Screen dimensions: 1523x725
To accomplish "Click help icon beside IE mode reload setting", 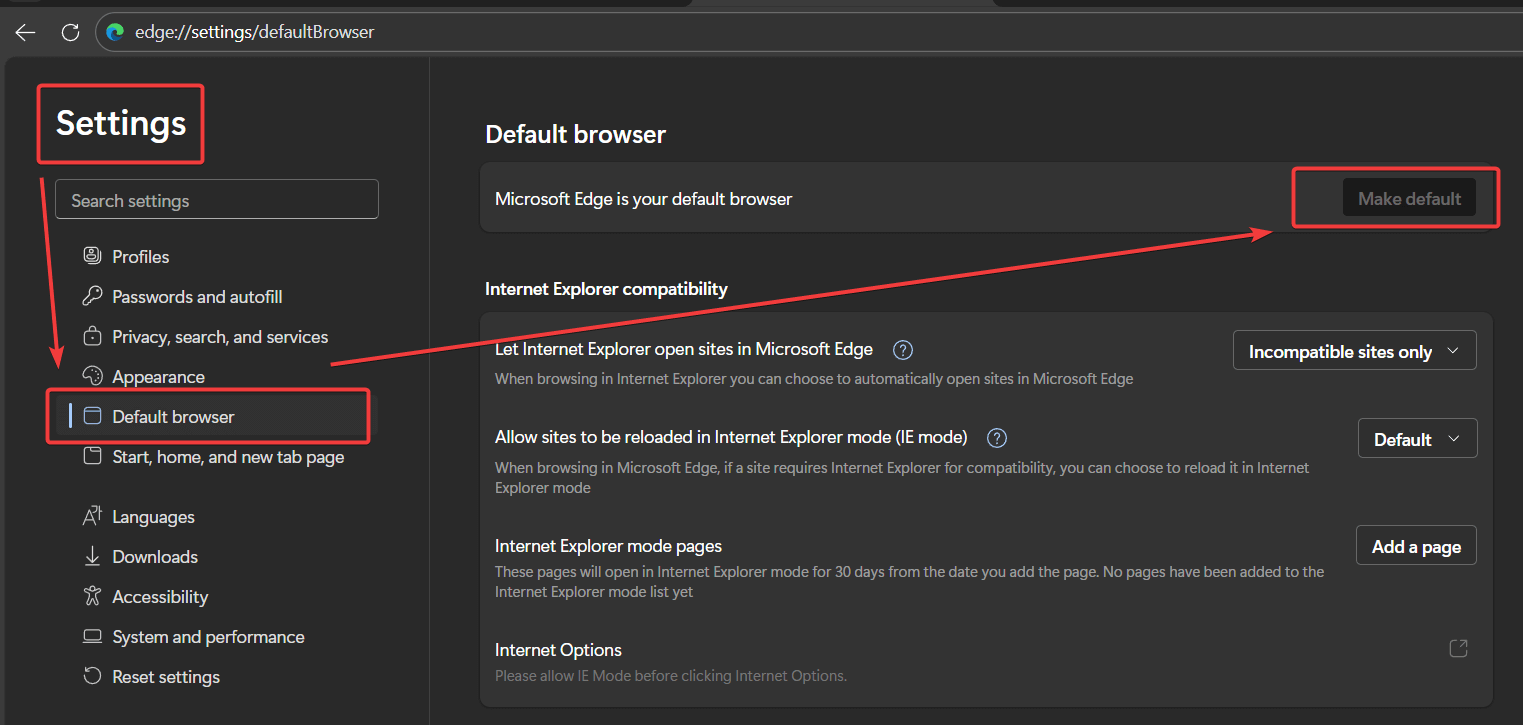I will tap(996, 438).
